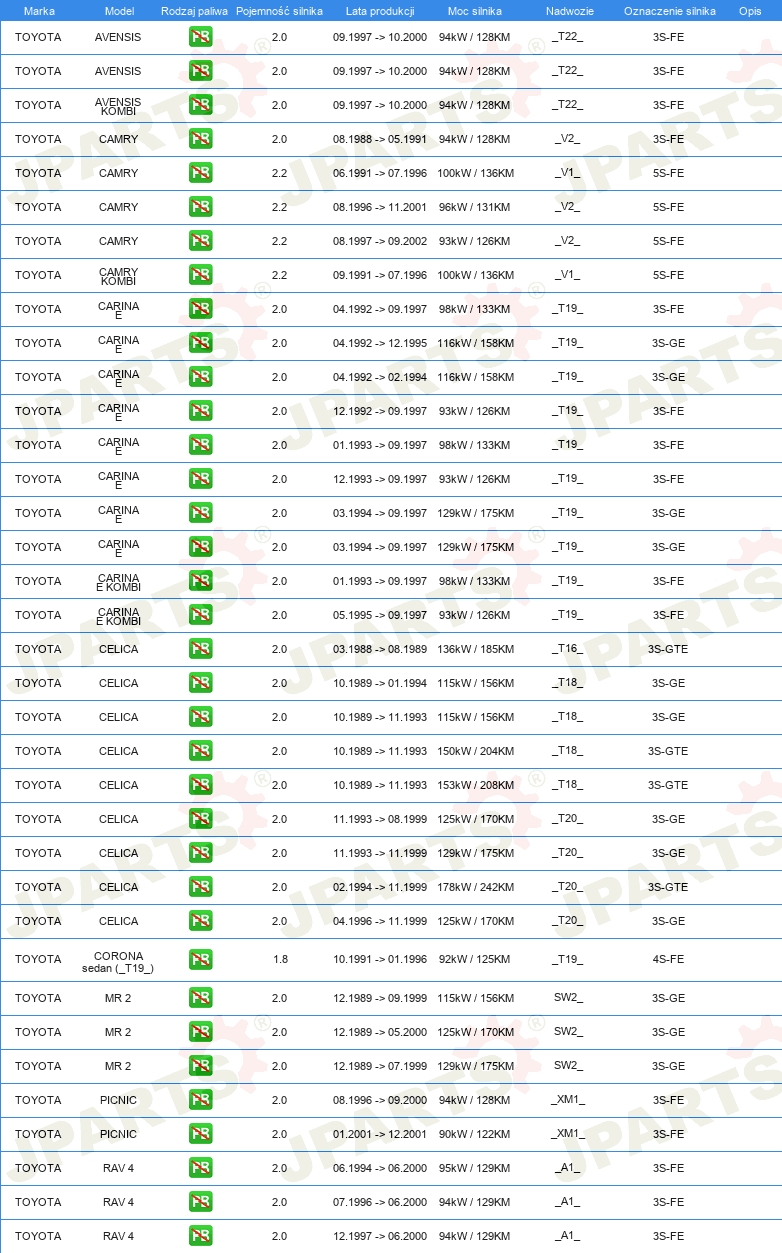The height and width of the screenshot is (1253, 782).
Task: Click fuel icon in CELICA 153kW / 208KM row
Action: pyautogui.click(x=201, y=785)
